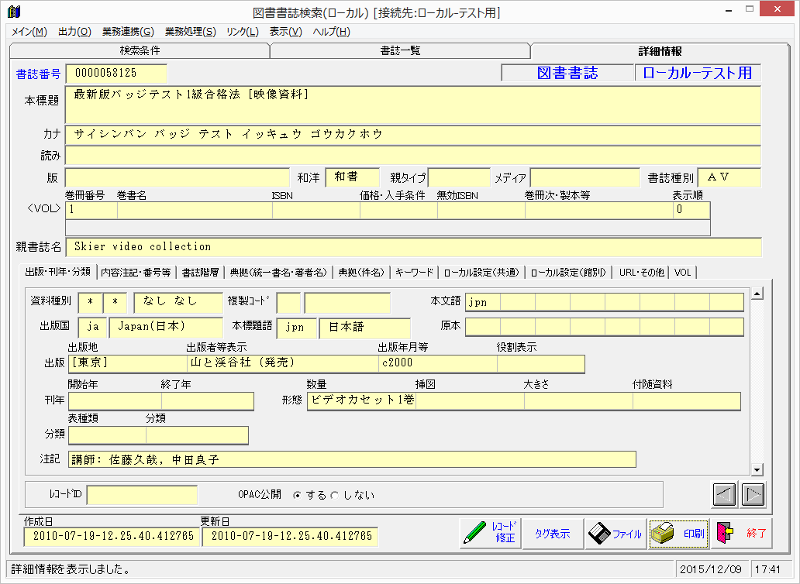Click the レコードID input field
The image size is (800, 584).
click(142, 495)
